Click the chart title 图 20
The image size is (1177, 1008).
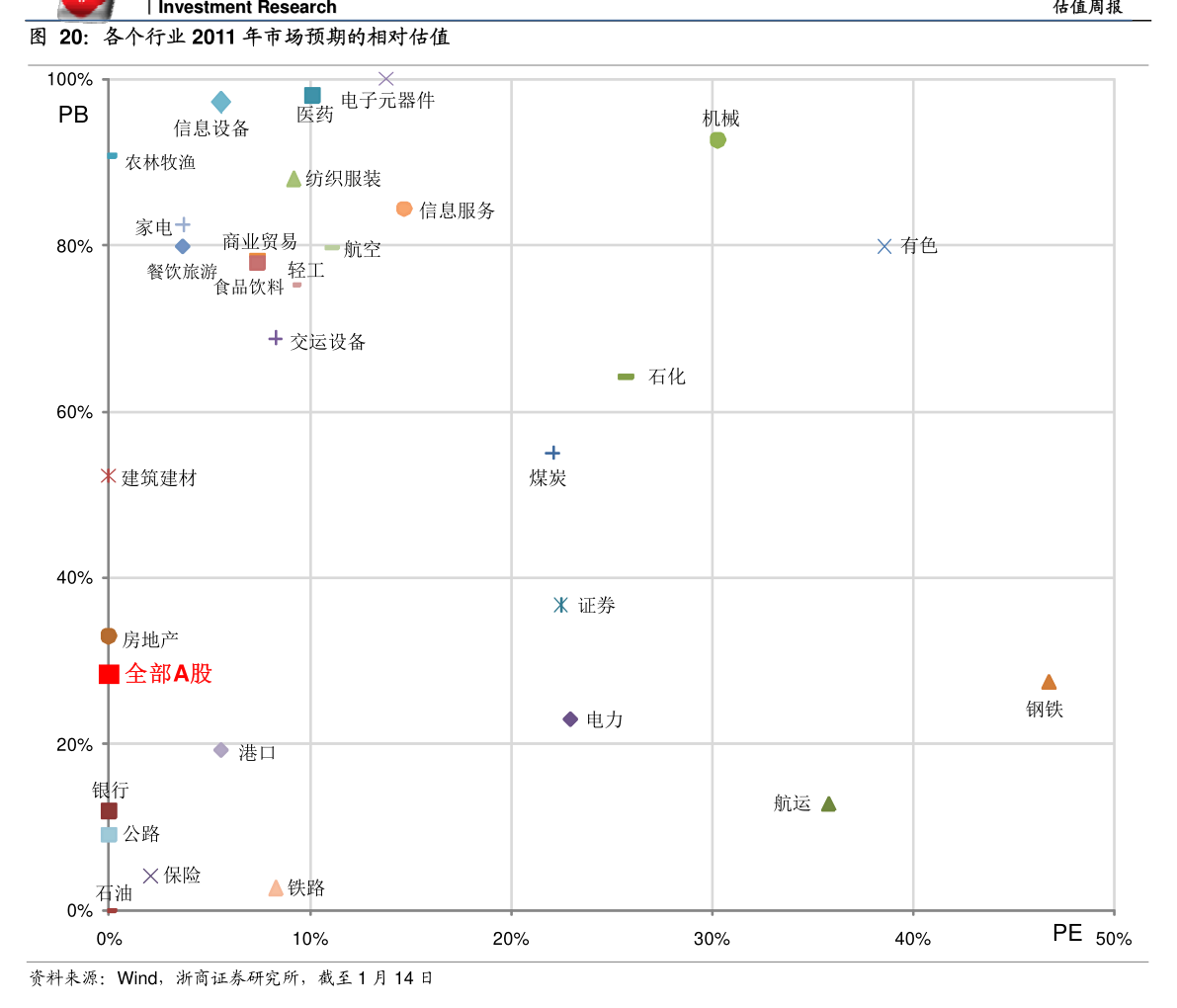(239, 37)
